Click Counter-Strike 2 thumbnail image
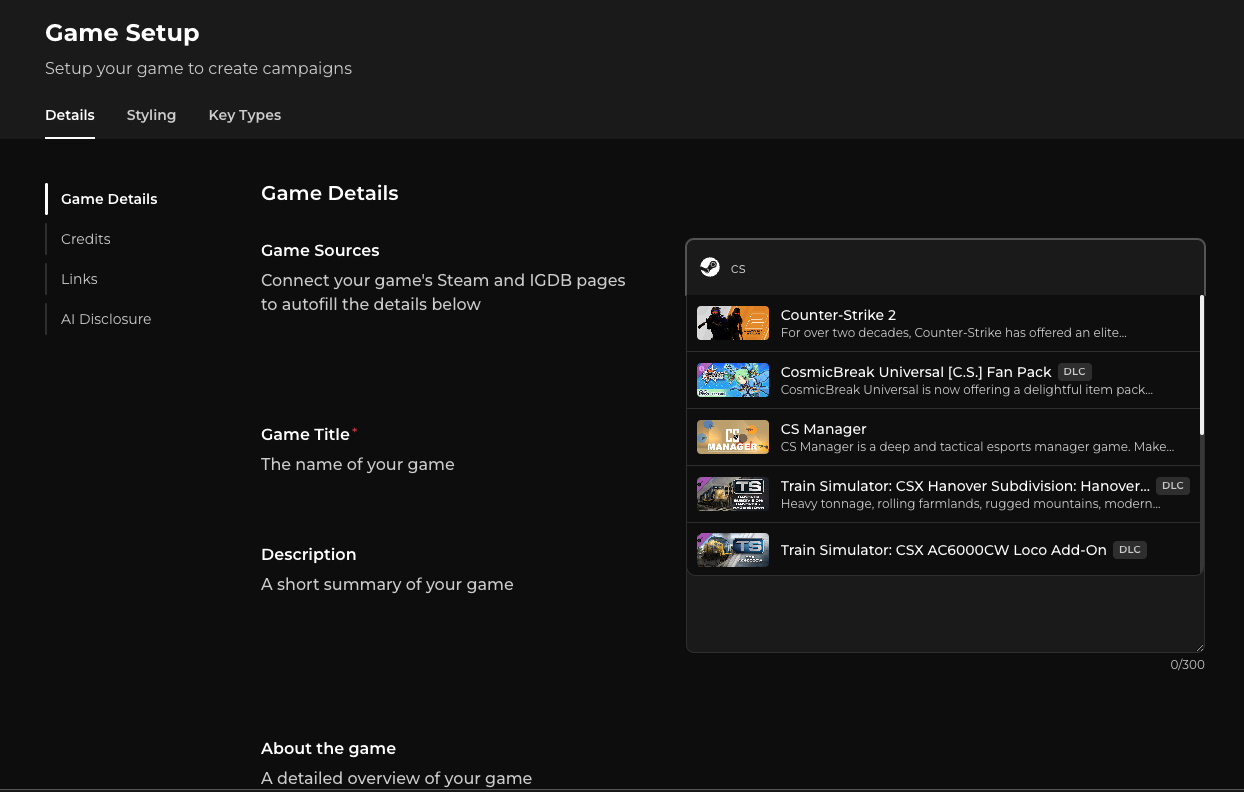The height and width of the screenshot is (792, 1244). pyautogui.click(x=733, y=323)
